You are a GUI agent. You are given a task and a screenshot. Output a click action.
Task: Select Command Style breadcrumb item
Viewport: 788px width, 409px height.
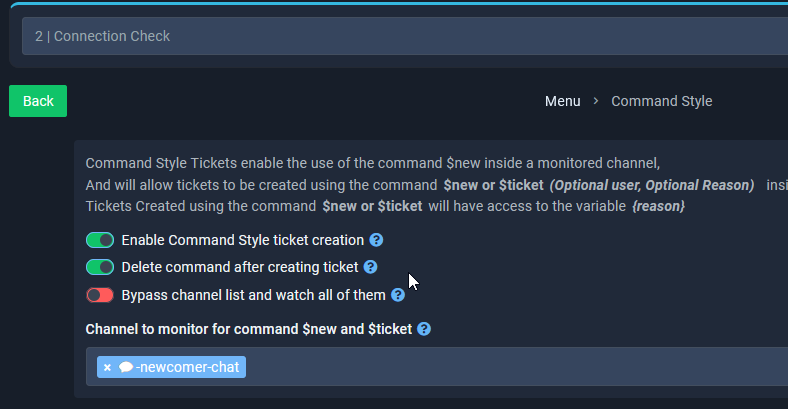click(x=661, y=101)
